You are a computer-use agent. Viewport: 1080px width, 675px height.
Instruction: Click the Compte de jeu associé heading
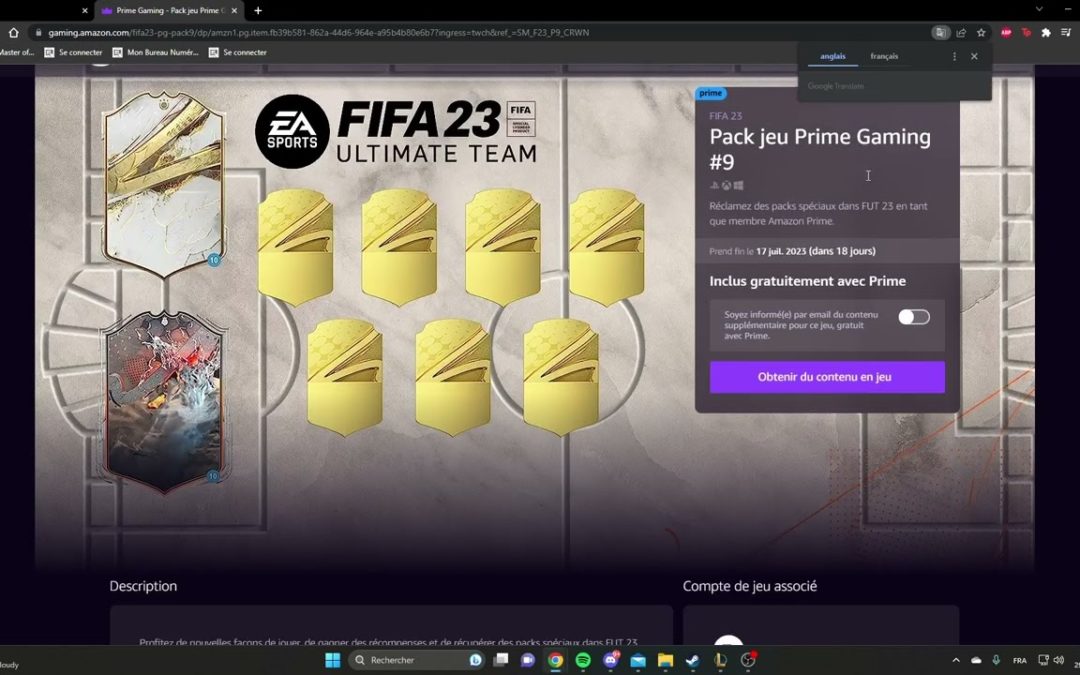tap(749, 586)
